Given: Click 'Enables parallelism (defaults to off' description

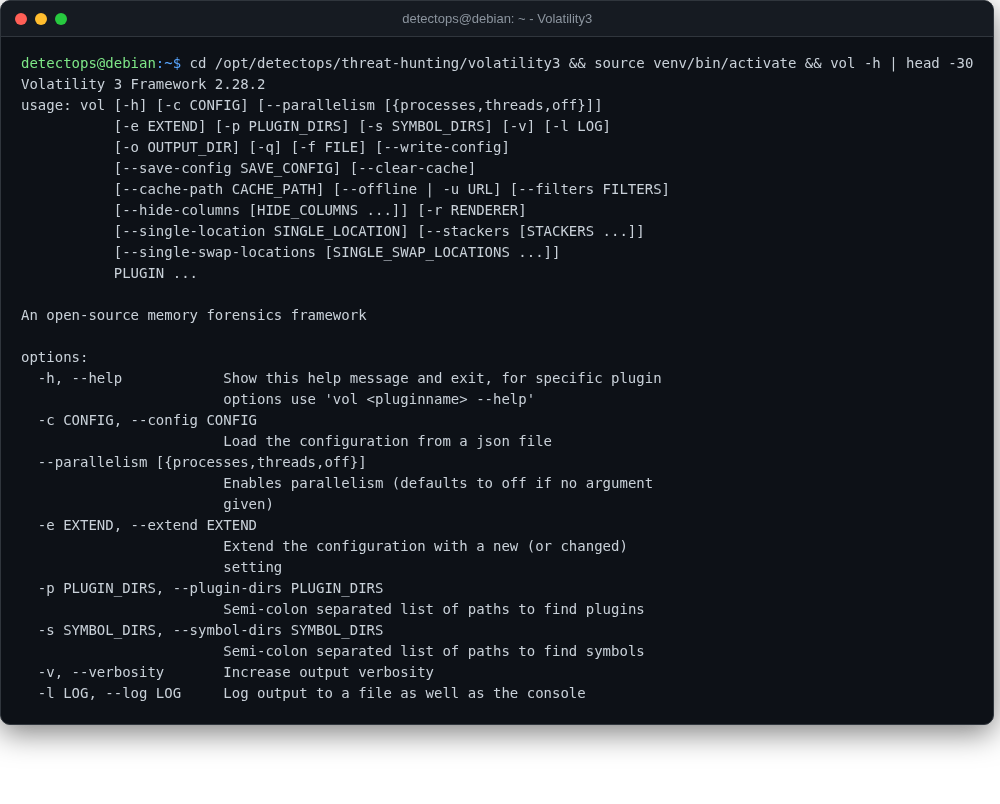Looking at the screenshot, I should [438, 484].
